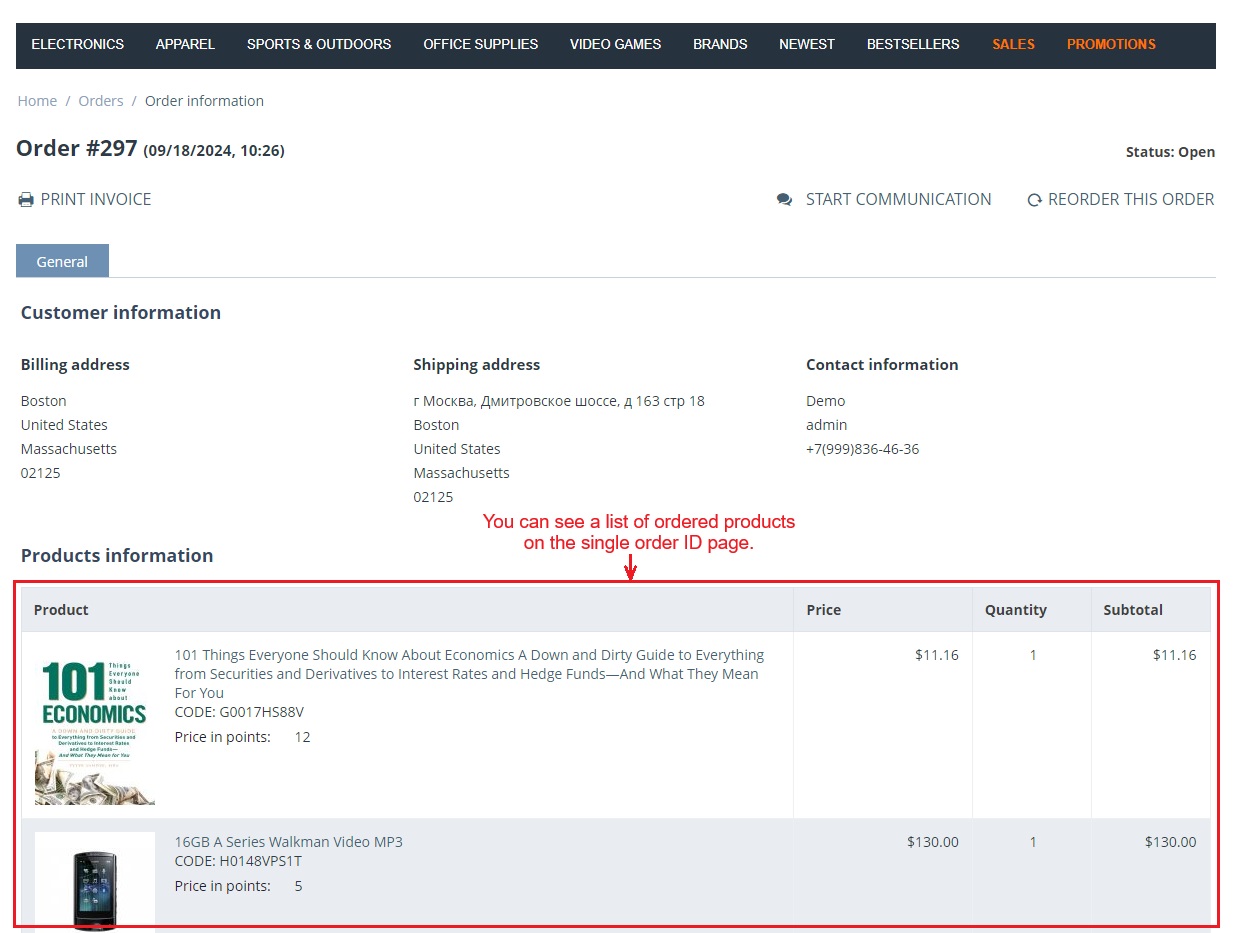Click the Russian shipping street address line

(x=559, y=401)
